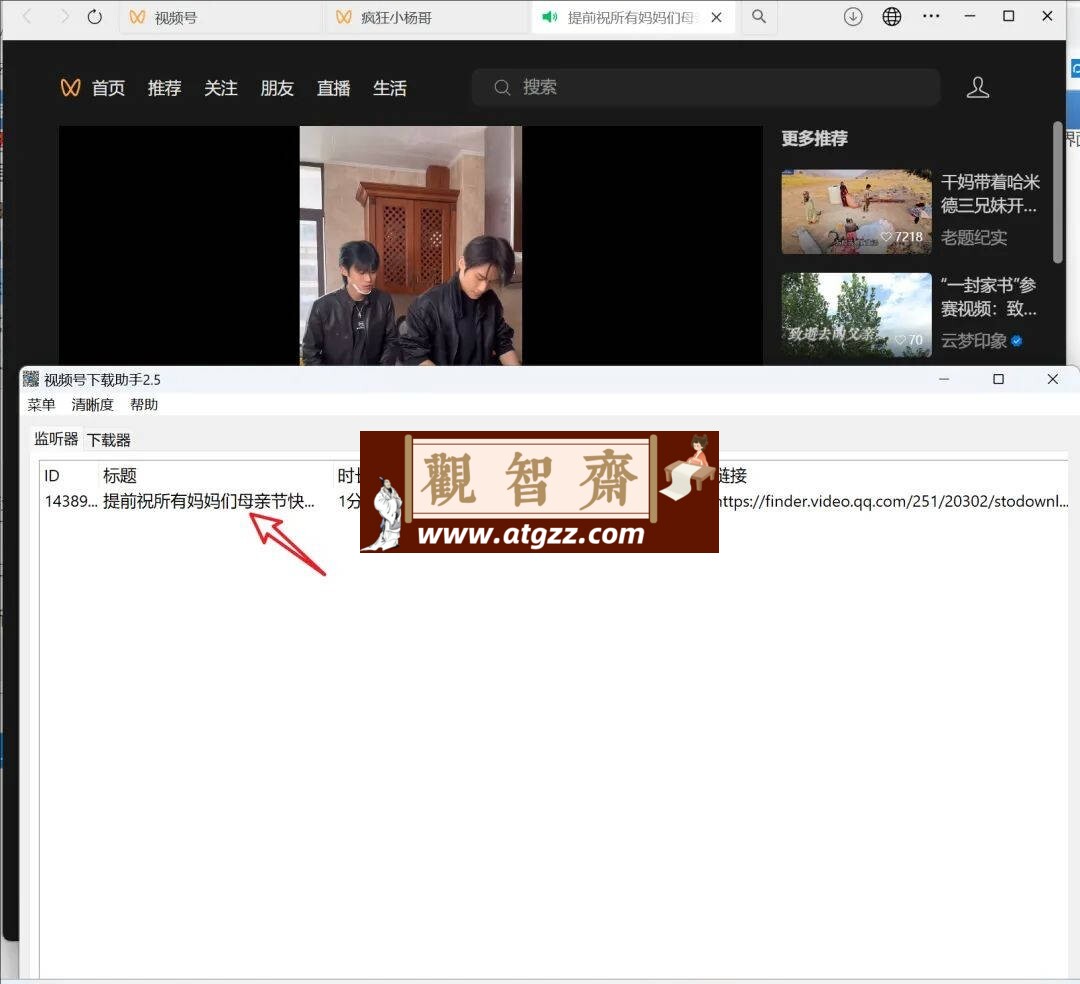Switch to the 视频号 browser tab
The height and width of the screenshot is (984, 1080).
(x=220, y=17)
